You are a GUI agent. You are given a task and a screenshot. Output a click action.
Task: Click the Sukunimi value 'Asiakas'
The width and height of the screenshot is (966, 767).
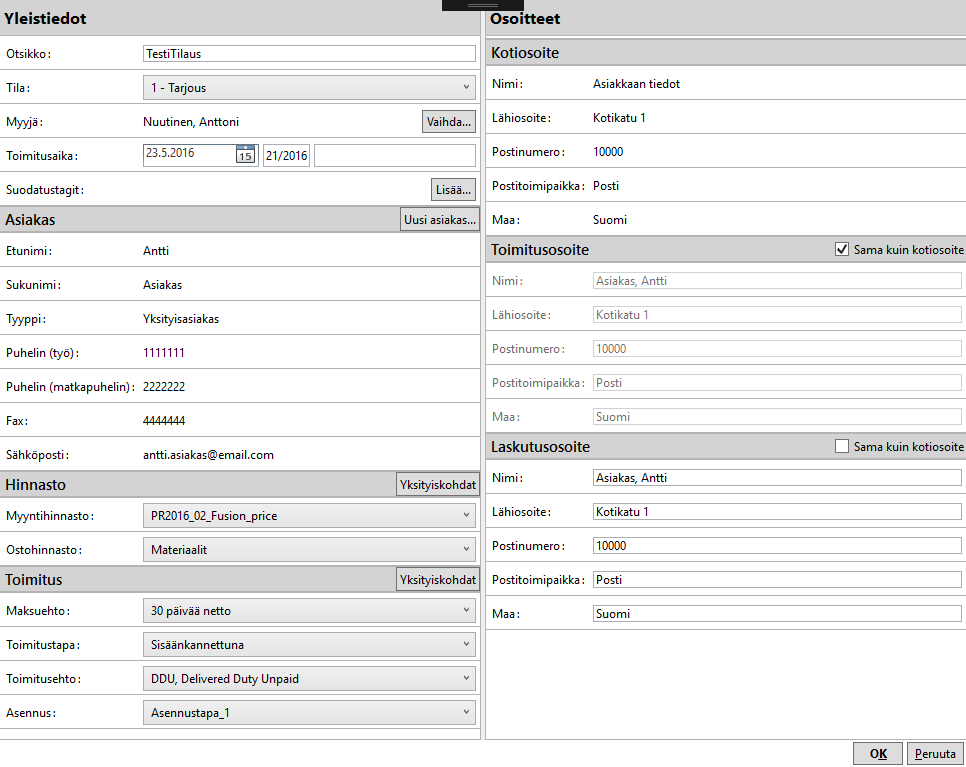point(163,285)
